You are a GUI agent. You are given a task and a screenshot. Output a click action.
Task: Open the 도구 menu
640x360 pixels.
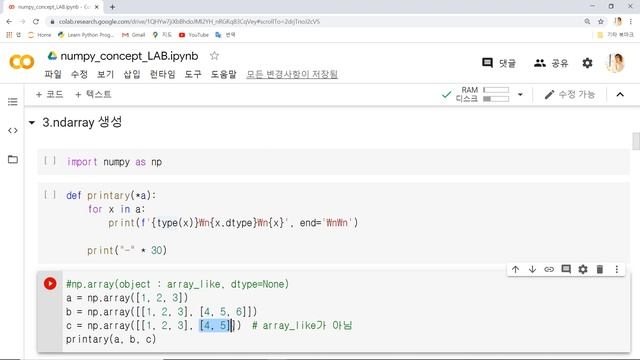[193, 74]
